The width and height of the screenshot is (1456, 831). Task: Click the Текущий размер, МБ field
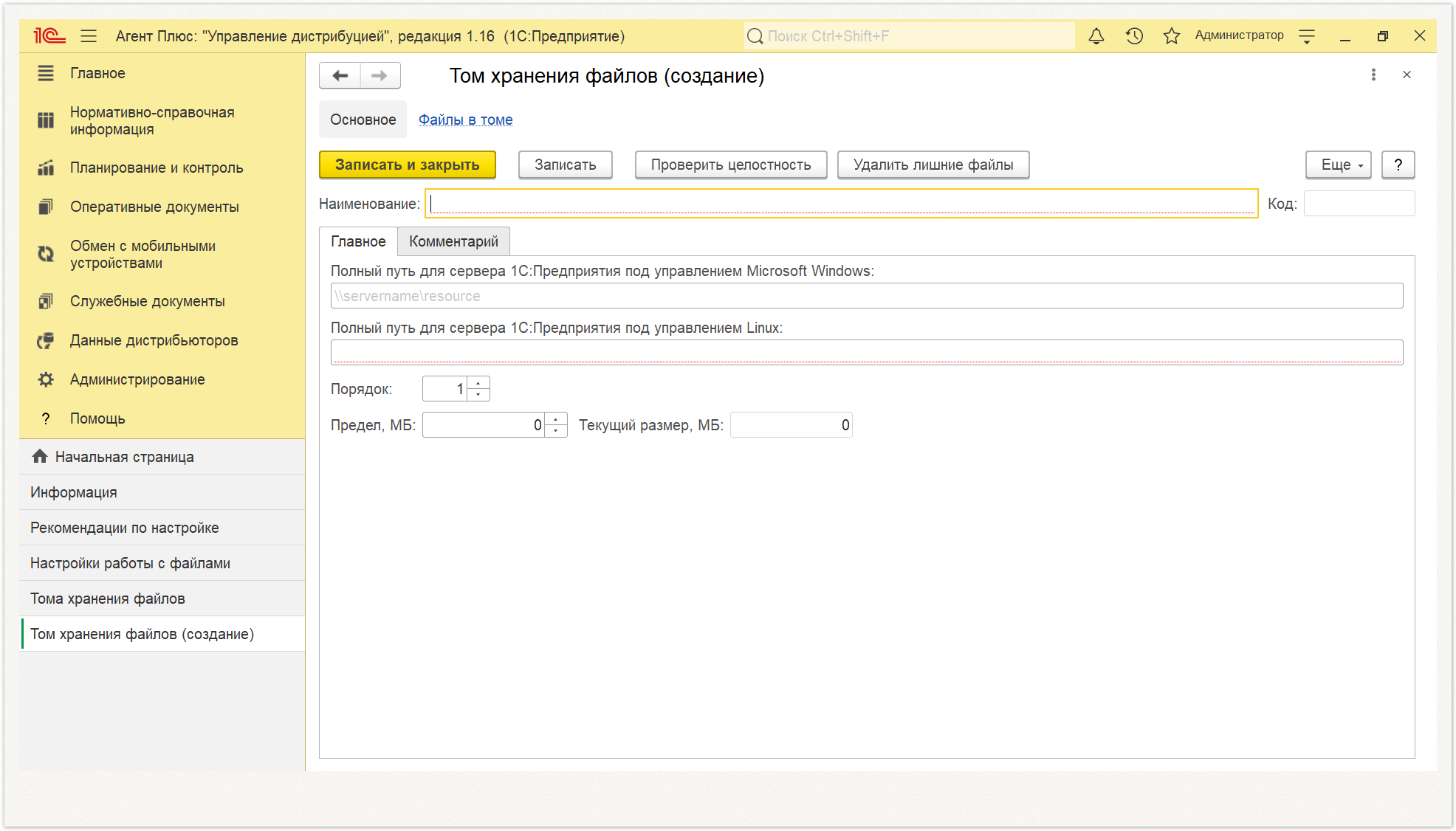click(x=791, y=425)
